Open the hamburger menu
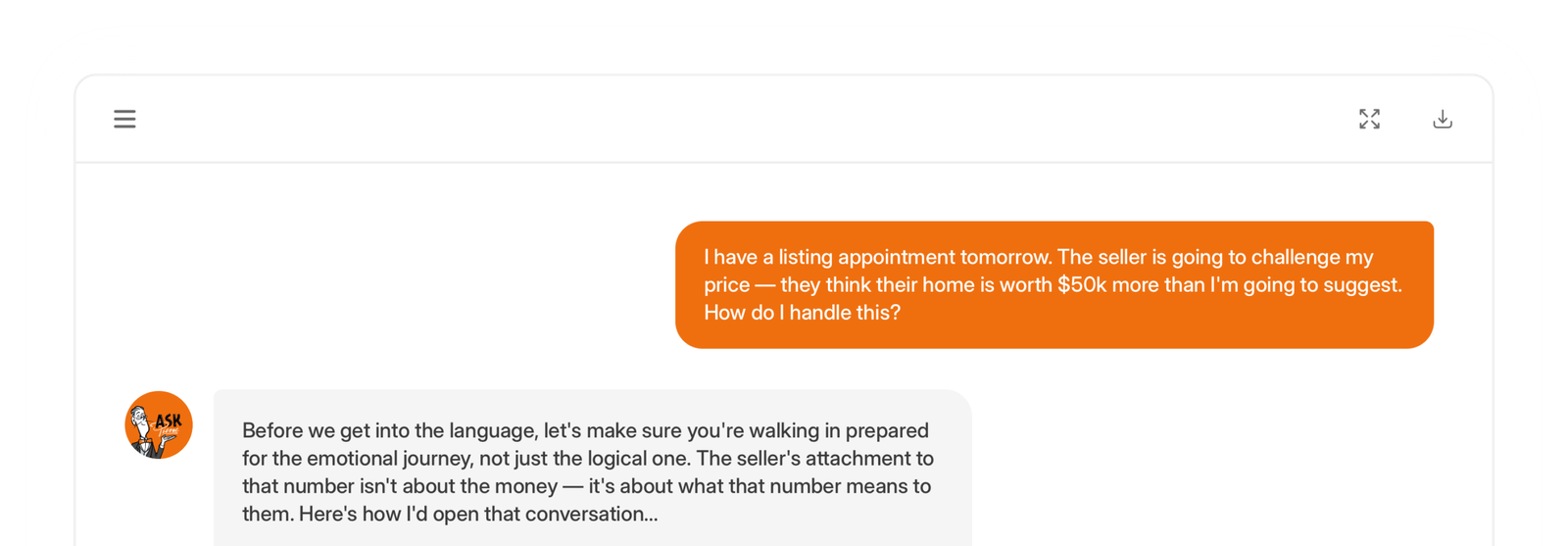1568x546 pixels. click(124, 120)
